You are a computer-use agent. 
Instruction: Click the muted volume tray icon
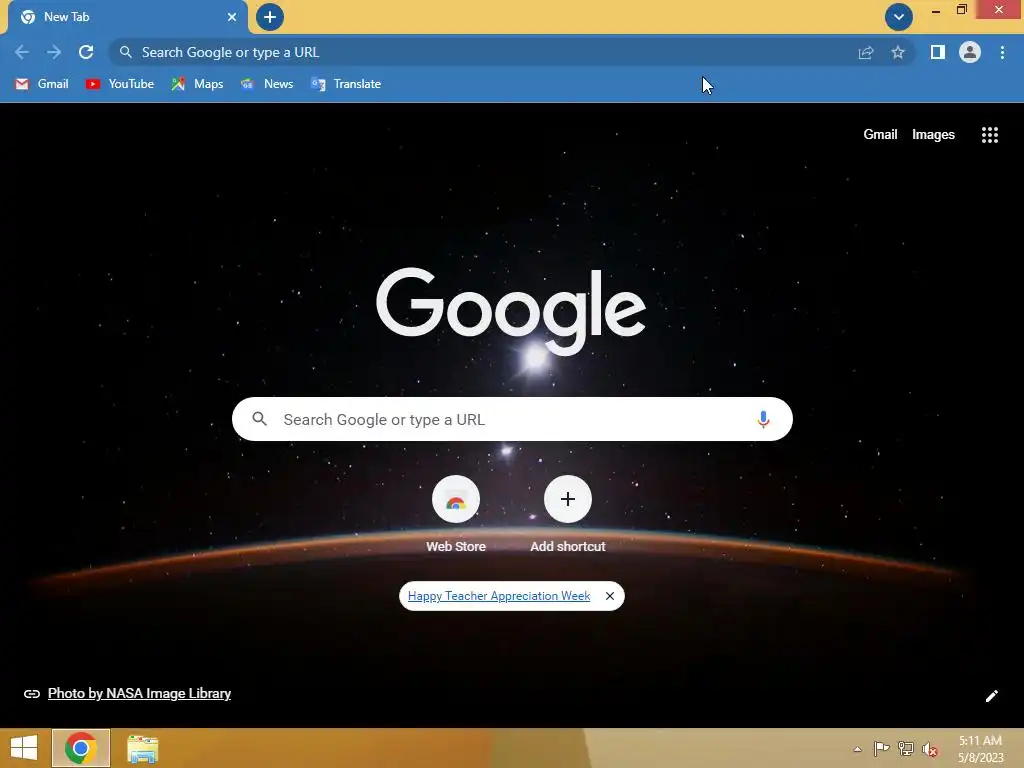pos(930,749)
